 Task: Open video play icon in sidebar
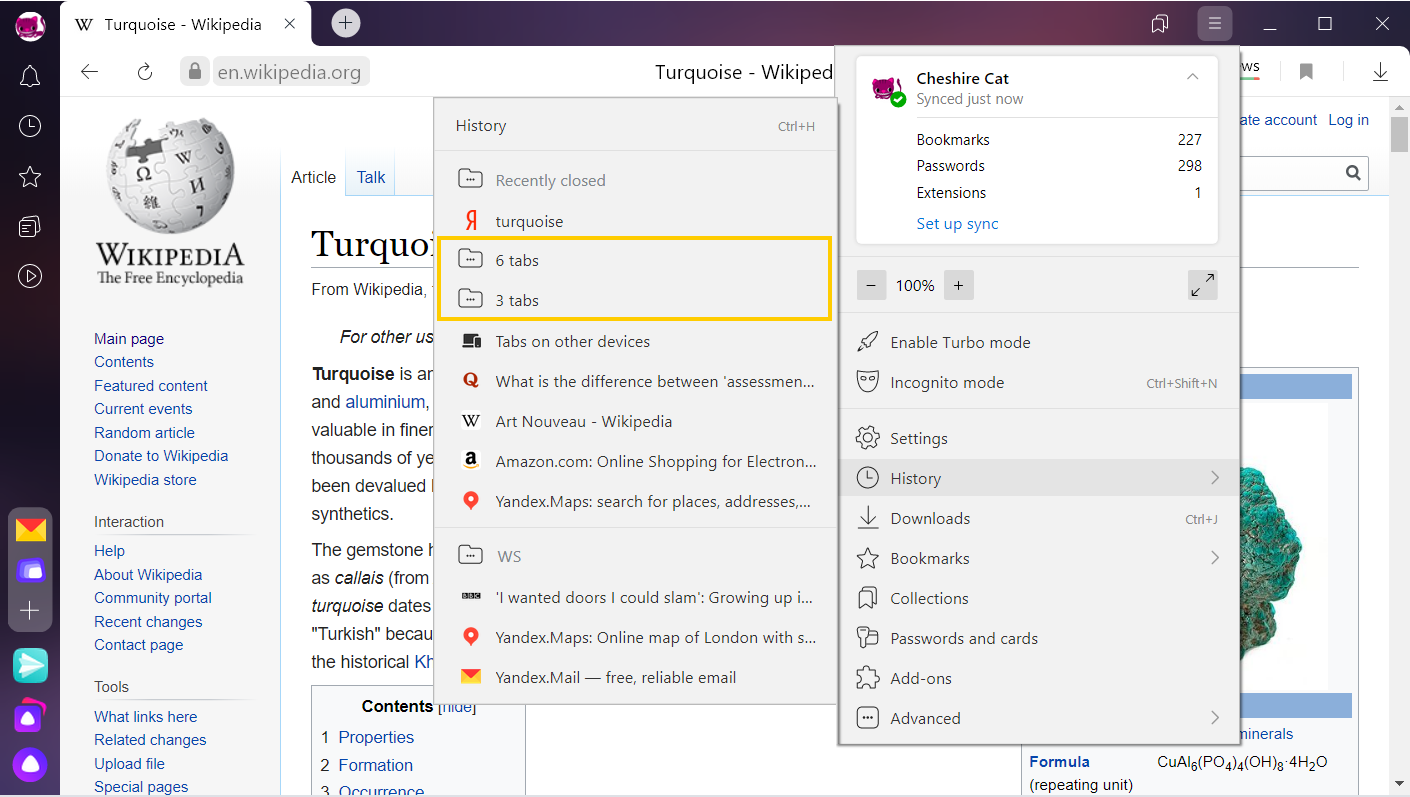tap(30, 277)
